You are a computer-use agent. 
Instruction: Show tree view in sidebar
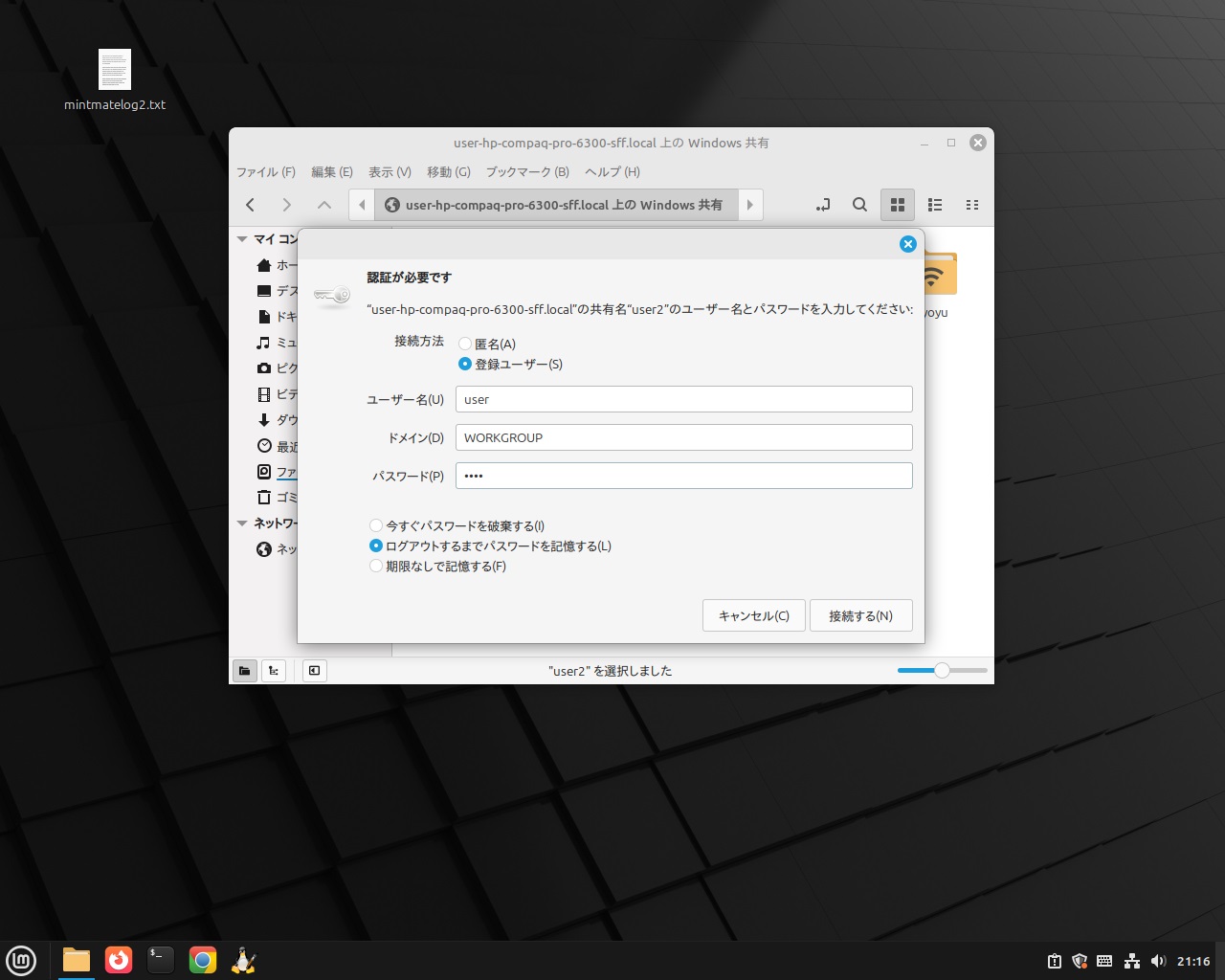pos(274,671)
